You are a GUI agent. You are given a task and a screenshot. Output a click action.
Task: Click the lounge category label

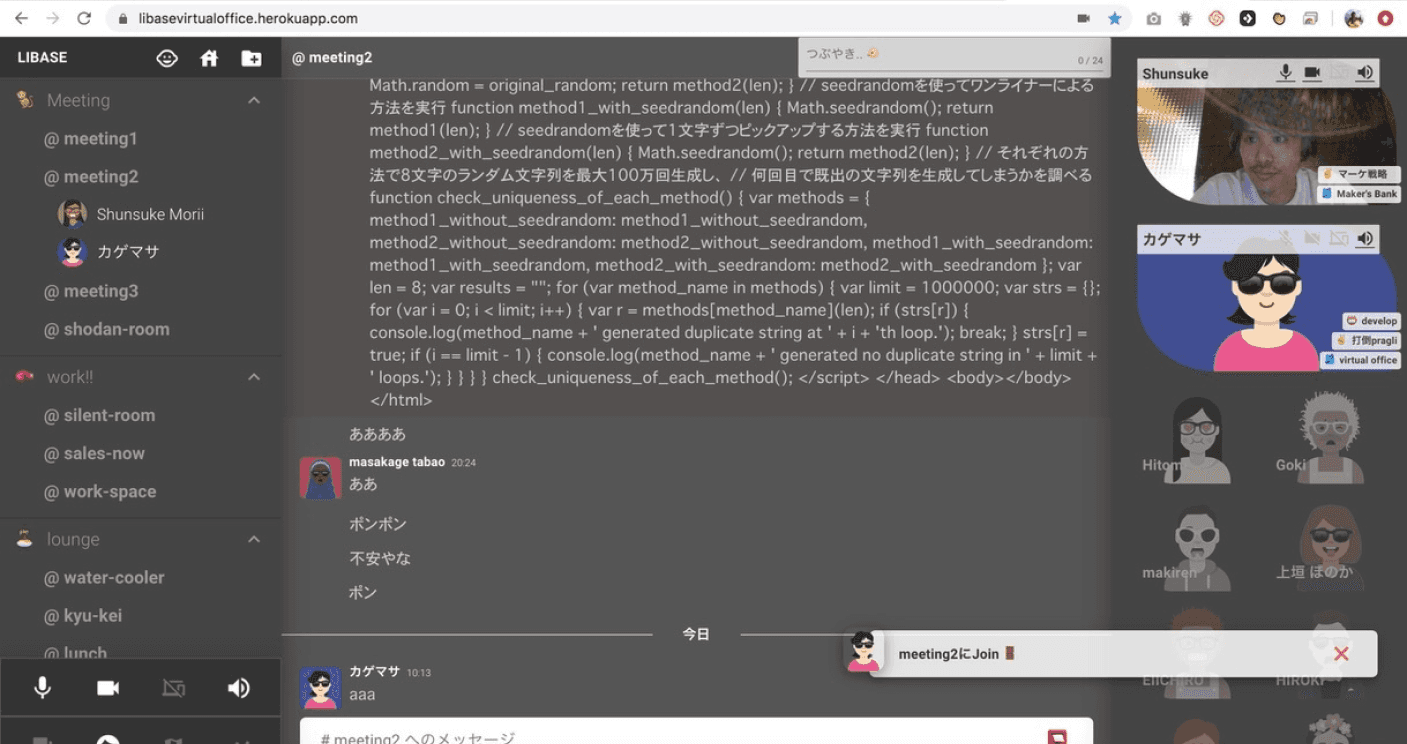click(73, 539)
